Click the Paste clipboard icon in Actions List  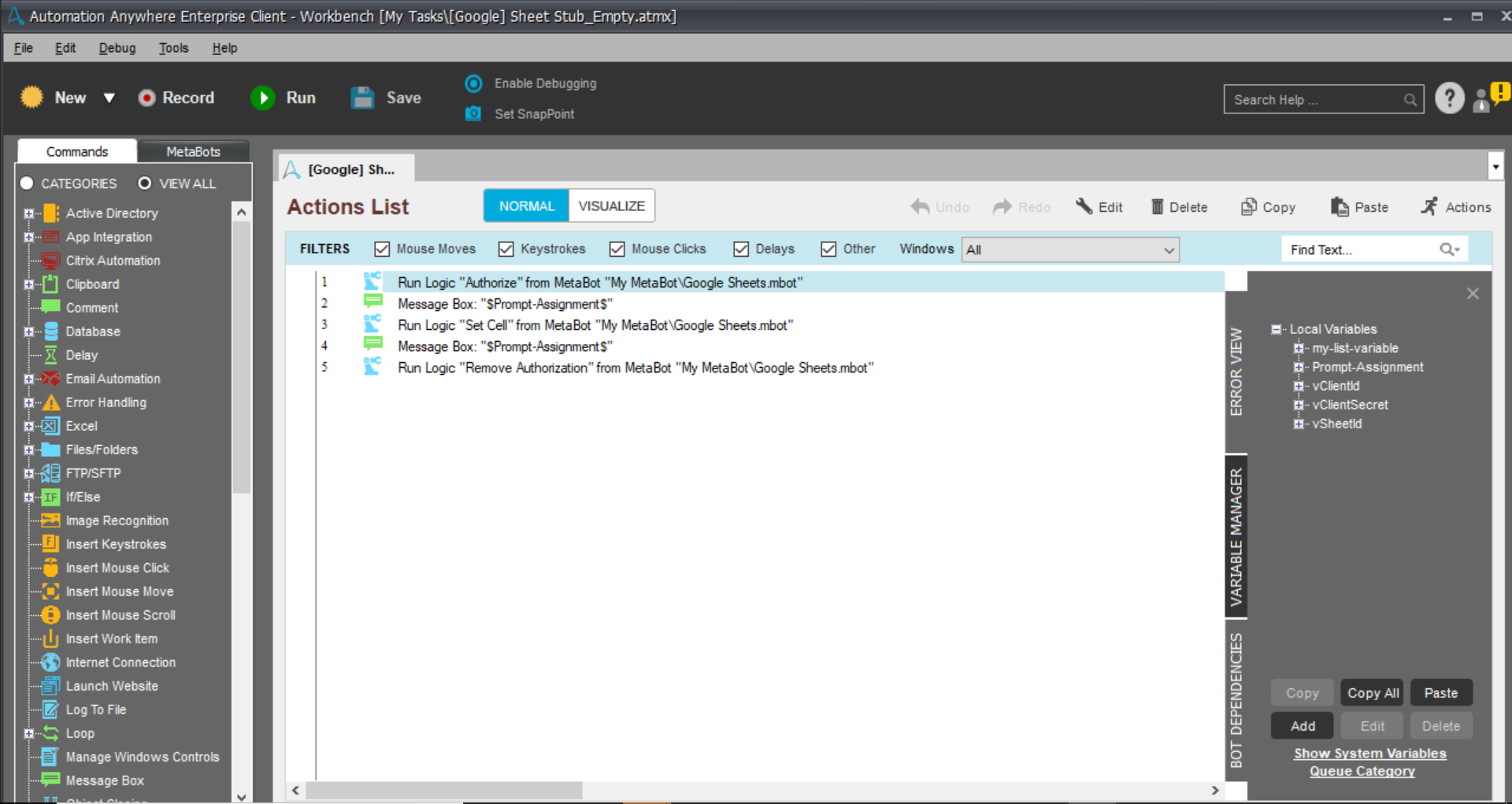1340,206
